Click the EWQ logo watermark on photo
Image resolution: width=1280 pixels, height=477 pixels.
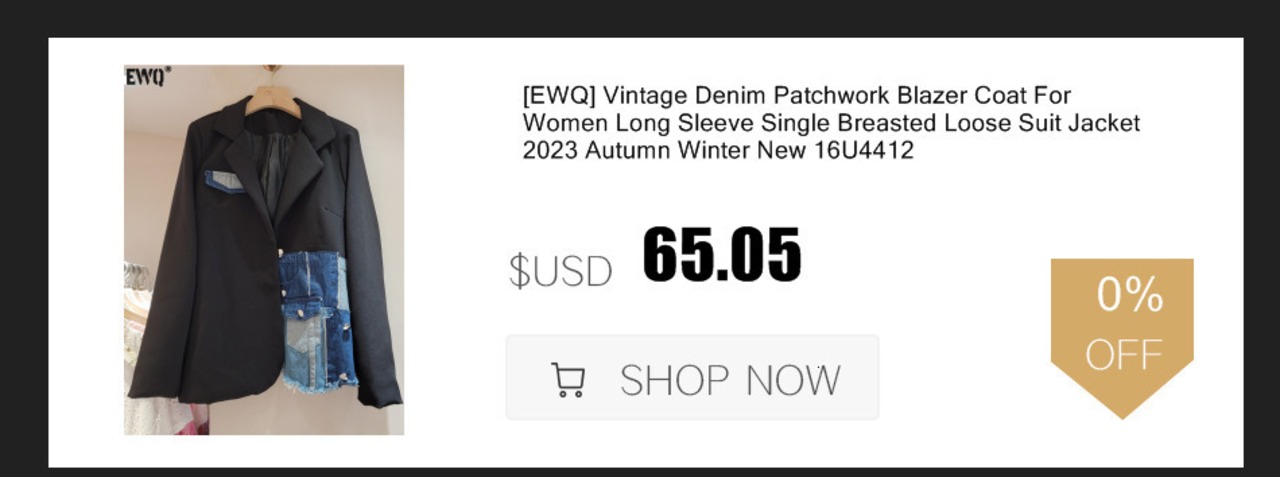click(147, 76)
